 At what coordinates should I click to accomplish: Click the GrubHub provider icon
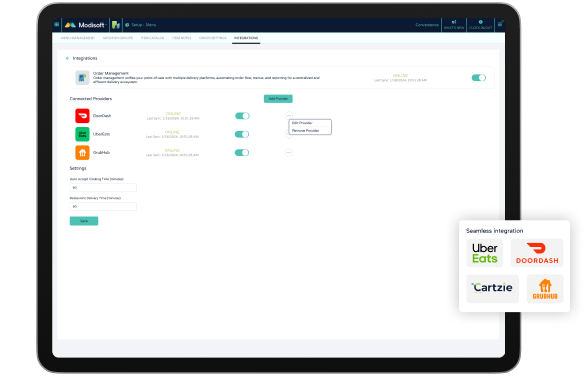tap(82, 153)
